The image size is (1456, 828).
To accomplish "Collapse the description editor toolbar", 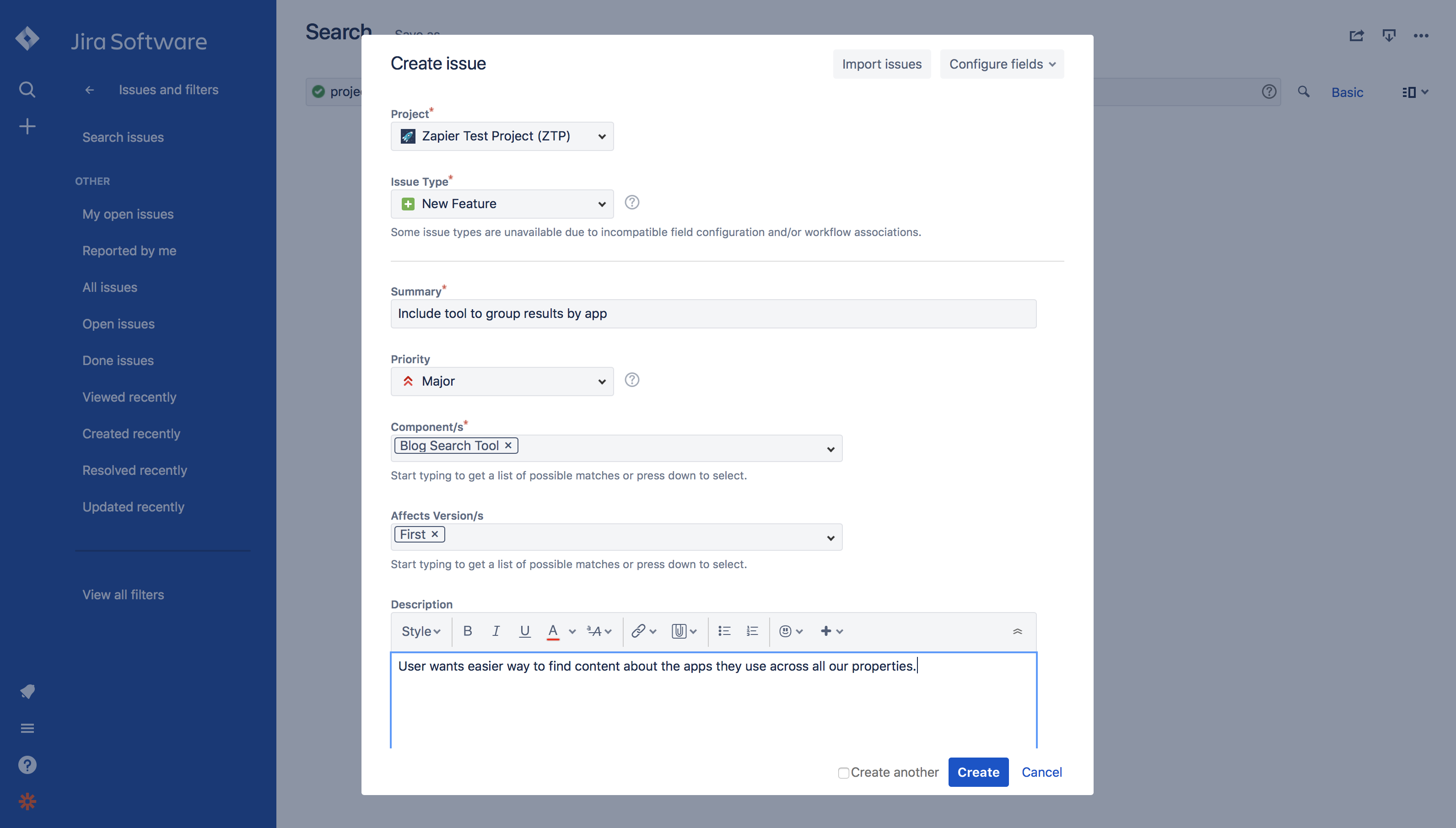I will pyautogui.click(x=1018, y=631).
